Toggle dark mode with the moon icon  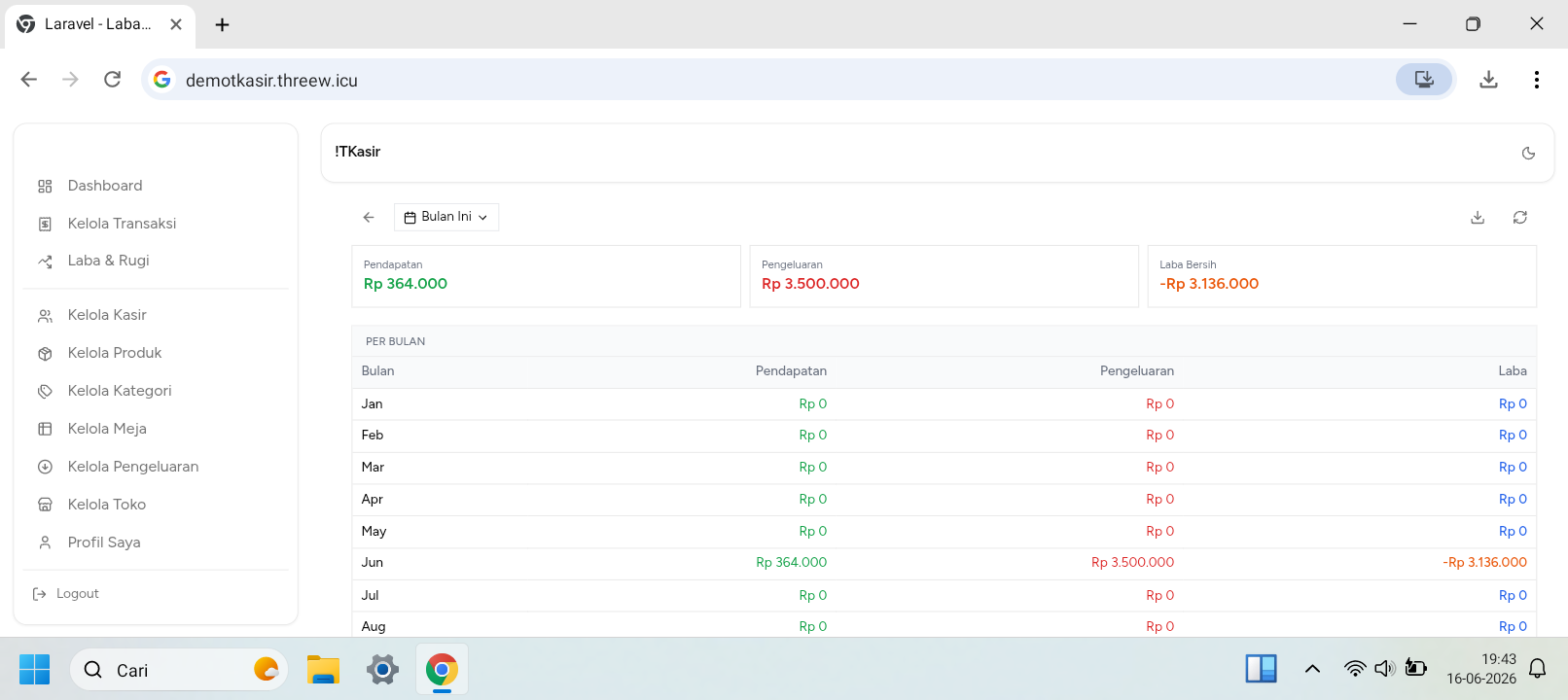point(1528,153)
